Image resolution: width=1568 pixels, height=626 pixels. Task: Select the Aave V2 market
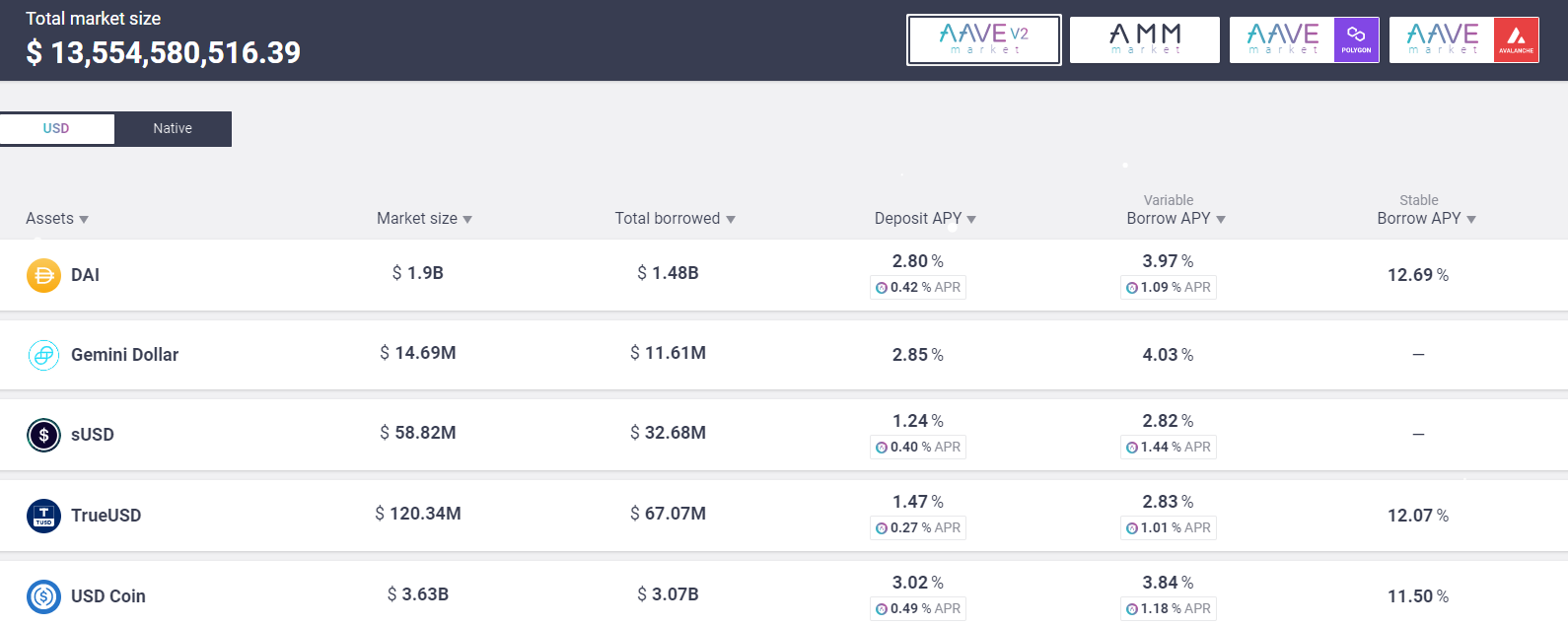[984, 39]
